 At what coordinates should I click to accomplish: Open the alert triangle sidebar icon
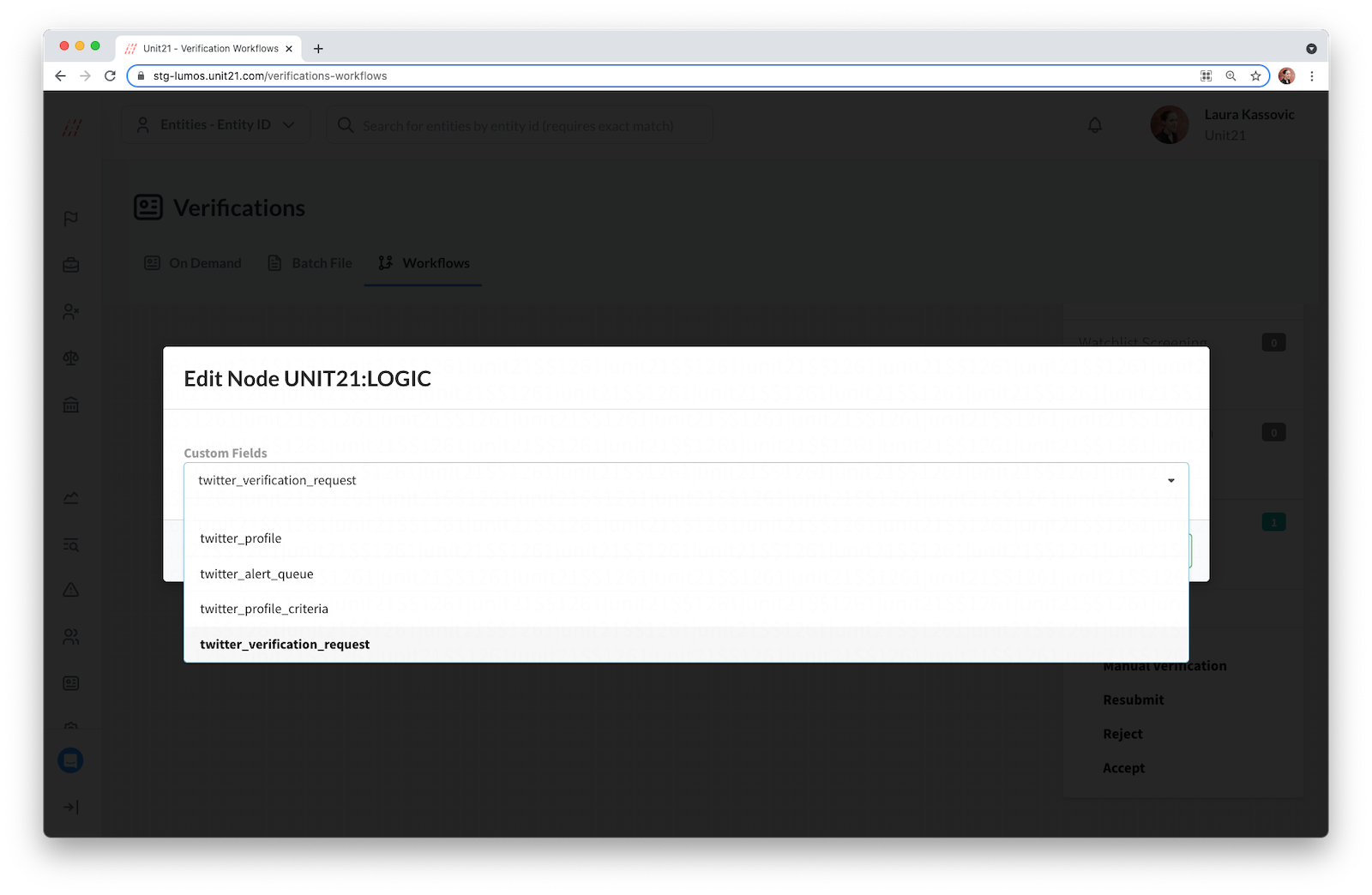(71, 590)
